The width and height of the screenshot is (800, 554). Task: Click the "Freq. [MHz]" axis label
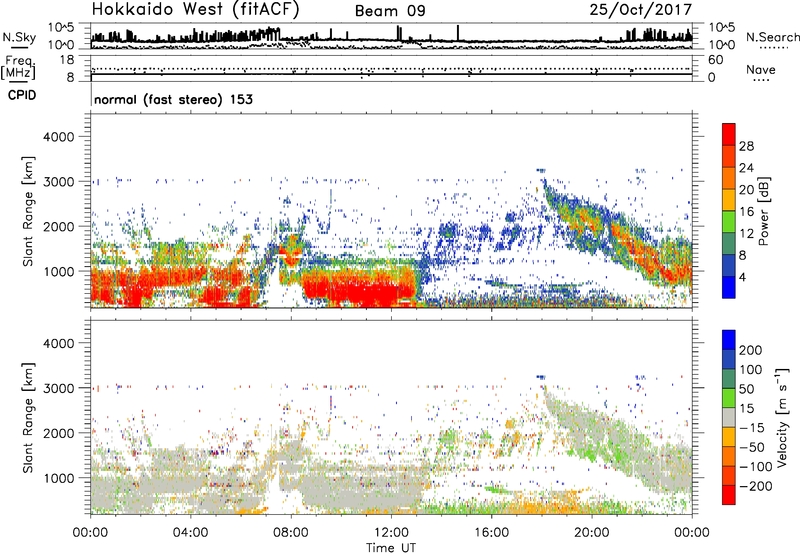pos(18,68)
